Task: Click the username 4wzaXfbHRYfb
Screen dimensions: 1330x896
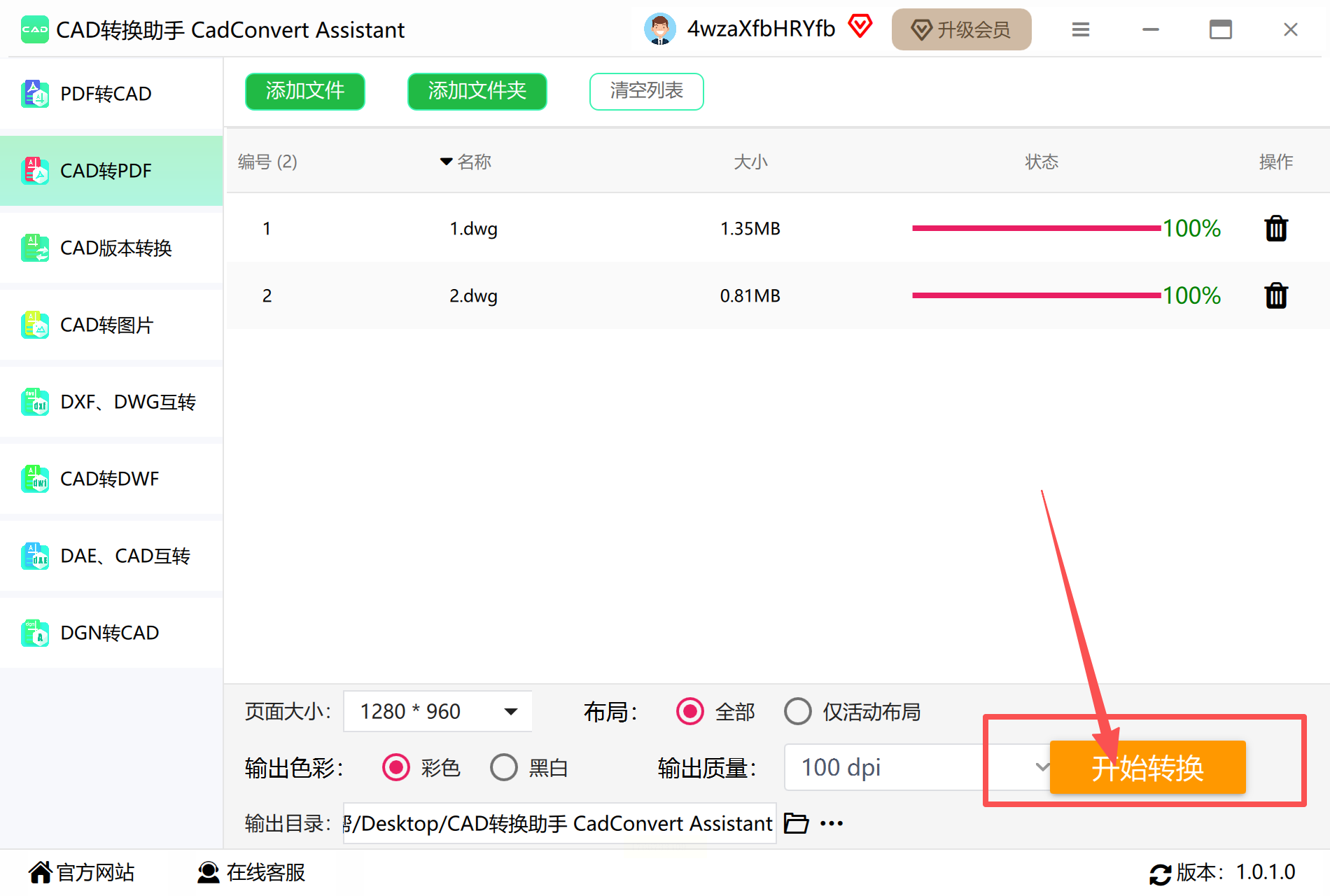Action: point(761,29)
